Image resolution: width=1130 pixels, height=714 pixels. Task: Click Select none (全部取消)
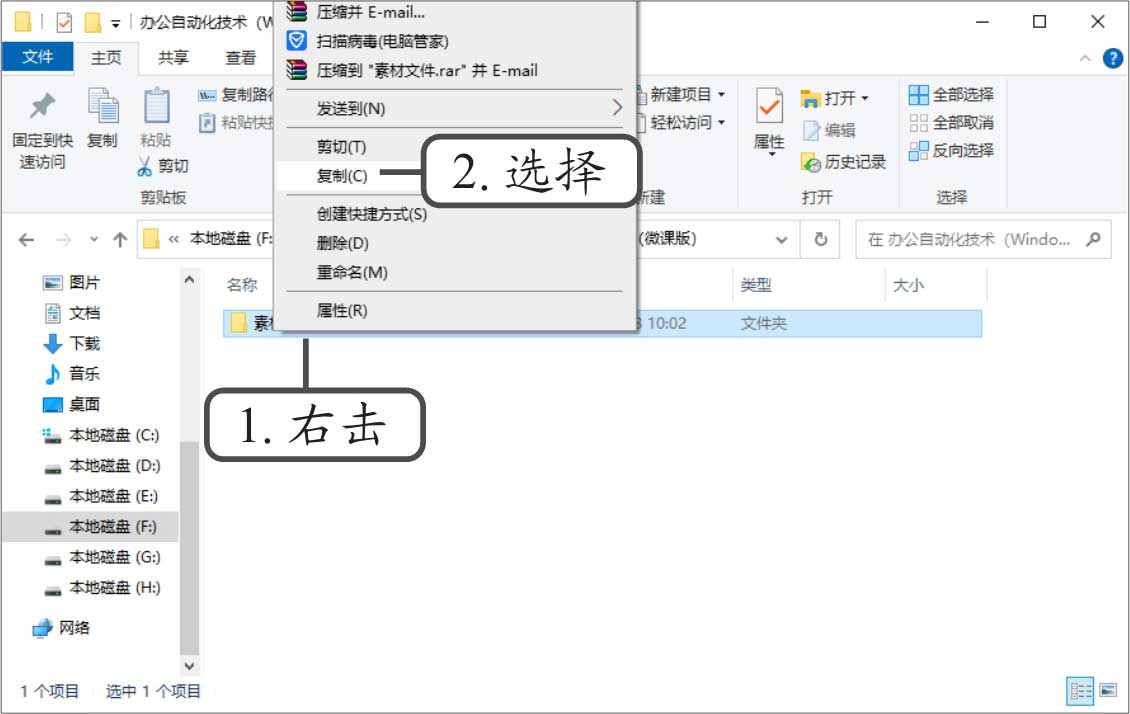951,122
